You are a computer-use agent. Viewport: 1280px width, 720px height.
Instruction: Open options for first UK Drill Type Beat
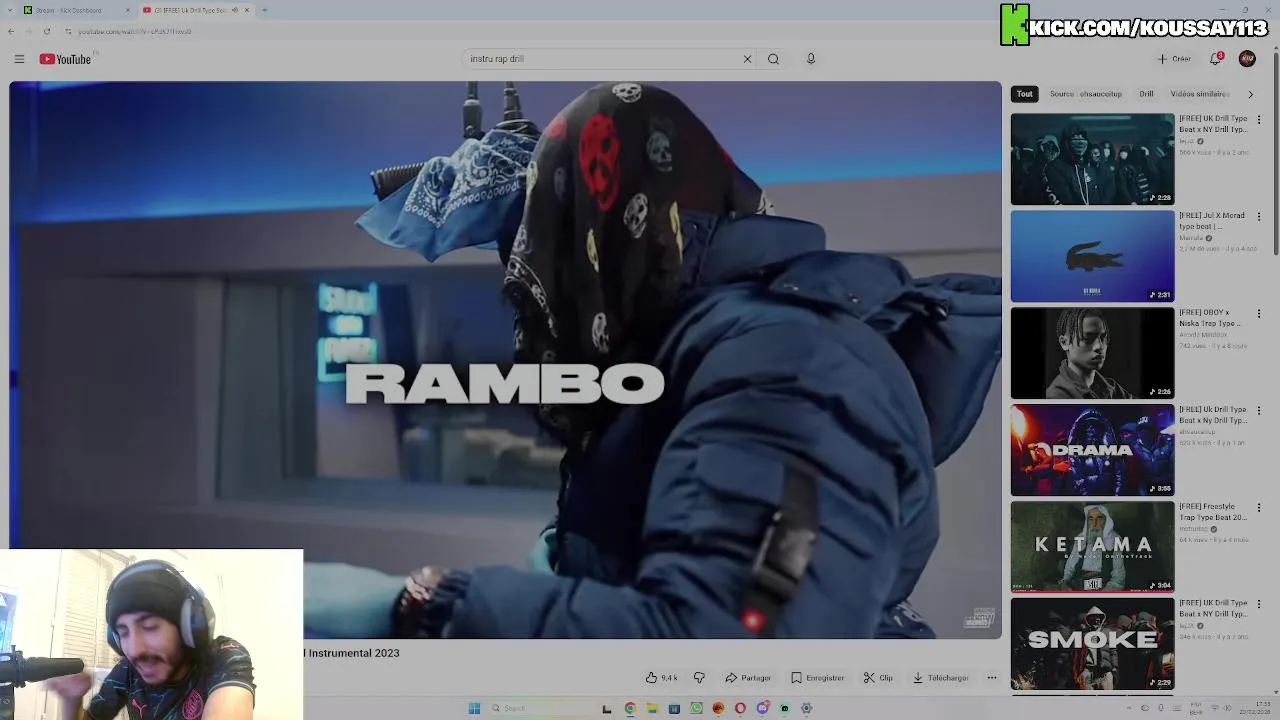[x=1259, y=120]
